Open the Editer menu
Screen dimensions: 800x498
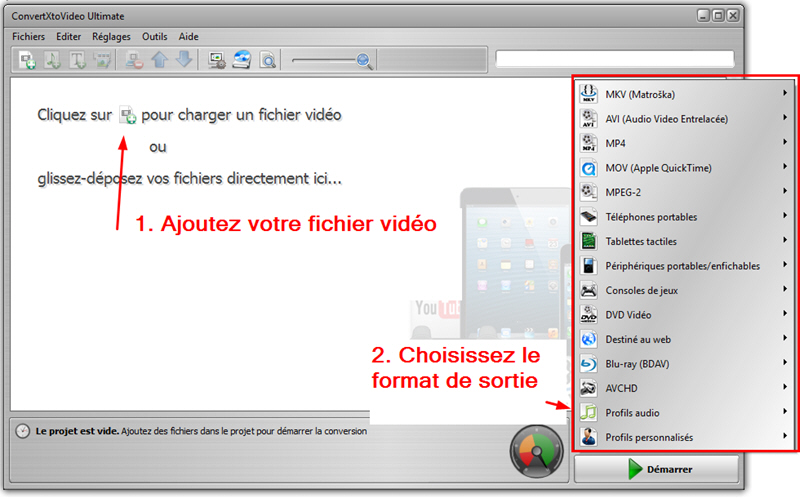pos(68,37)
